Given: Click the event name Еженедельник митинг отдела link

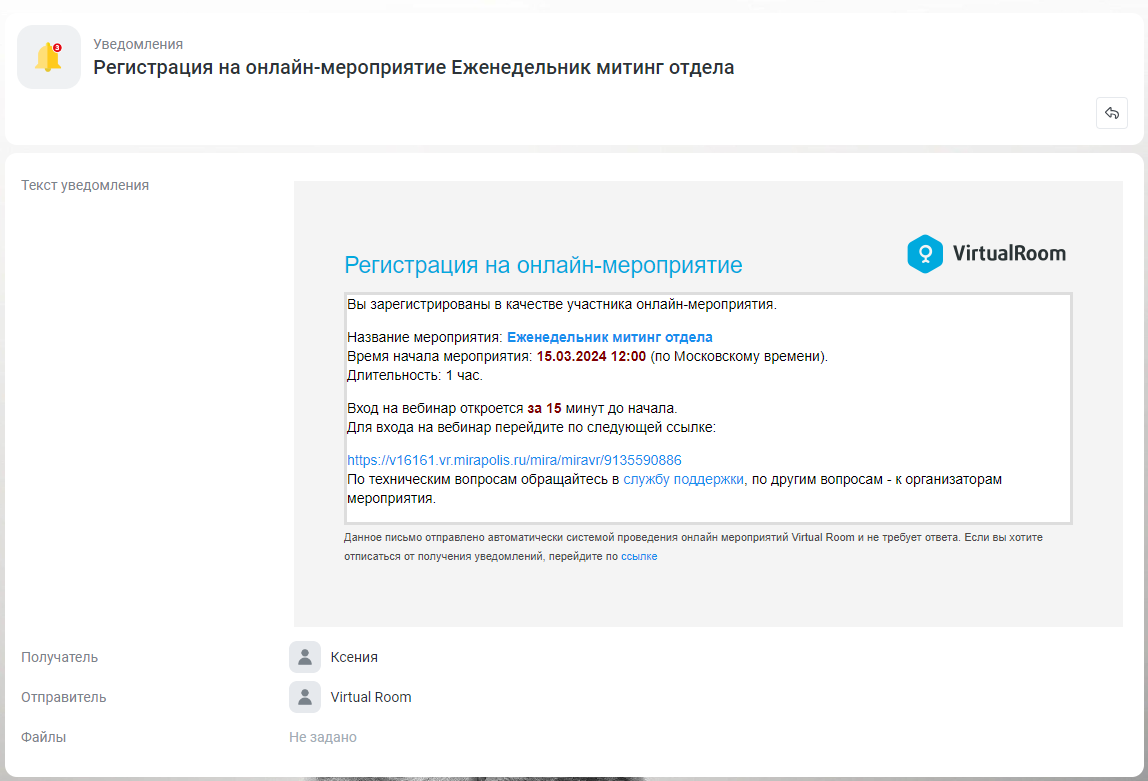Looking at the screenshot, I should tap(610, 337).
